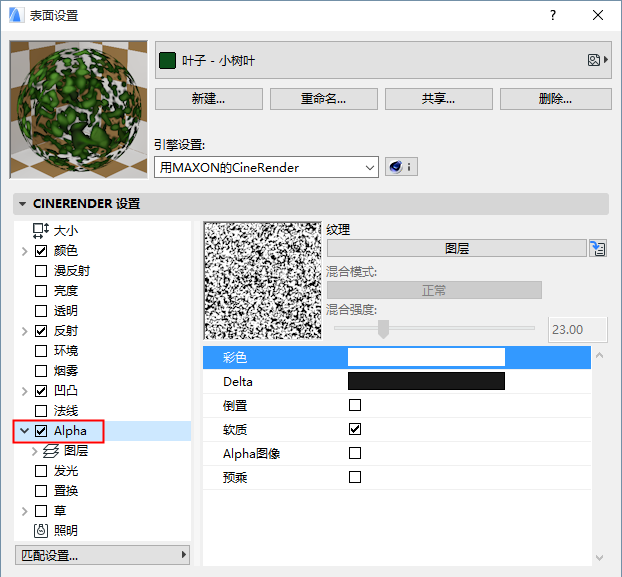622x577 pixels.
Task: Click the leaf sphere material preview
Action: tap(79, 109)
